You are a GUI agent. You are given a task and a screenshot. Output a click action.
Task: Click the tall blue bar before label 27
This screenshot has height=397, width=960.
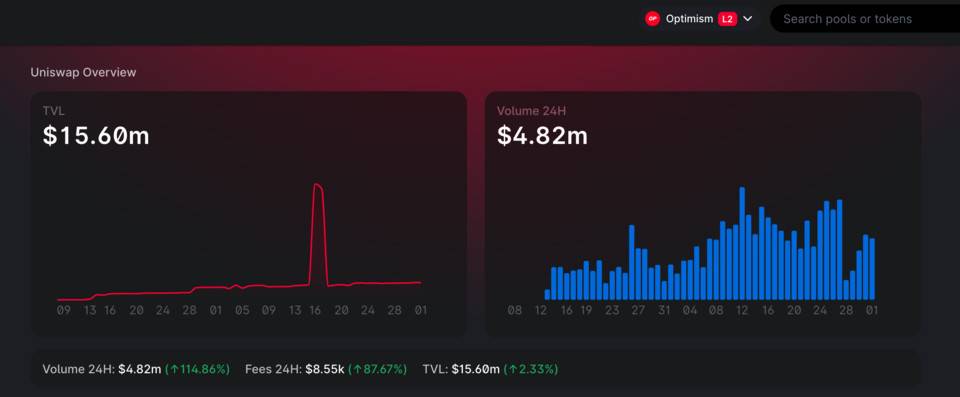[632, 262]
